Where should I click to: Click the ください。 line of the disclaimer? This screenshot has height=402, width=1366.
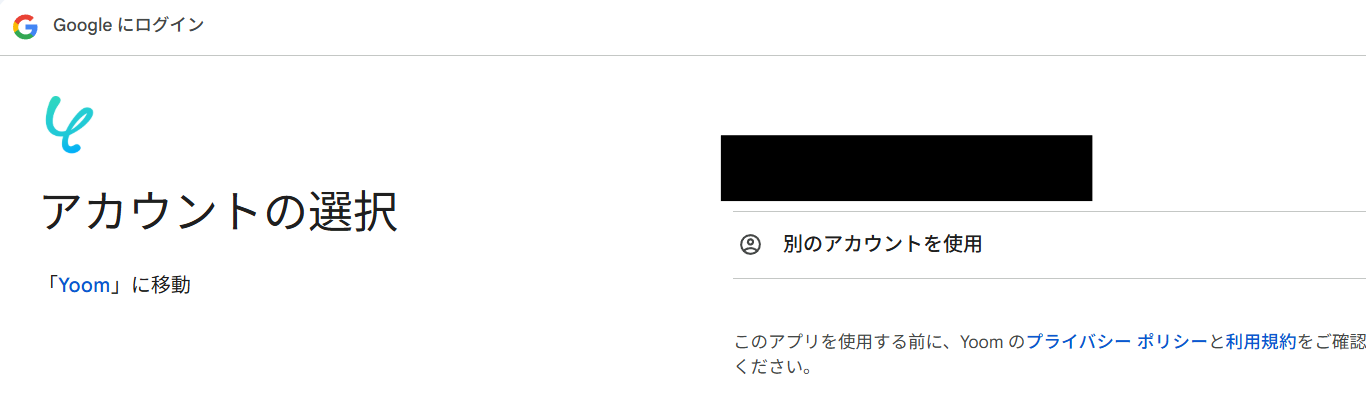coord(773,367)
